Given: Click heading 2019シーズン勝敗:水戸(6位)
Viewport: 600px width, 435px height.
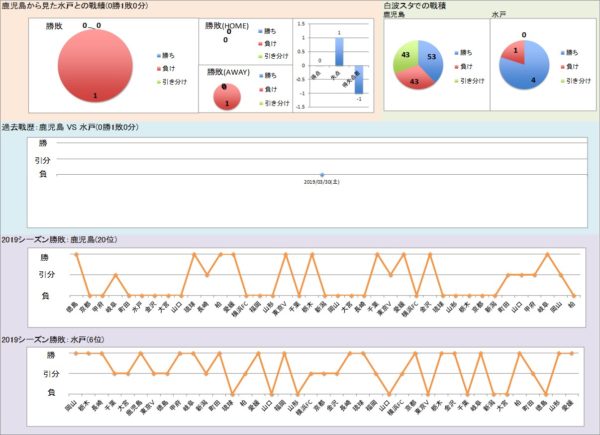Looking at the screenshot, I should (53, 339).
